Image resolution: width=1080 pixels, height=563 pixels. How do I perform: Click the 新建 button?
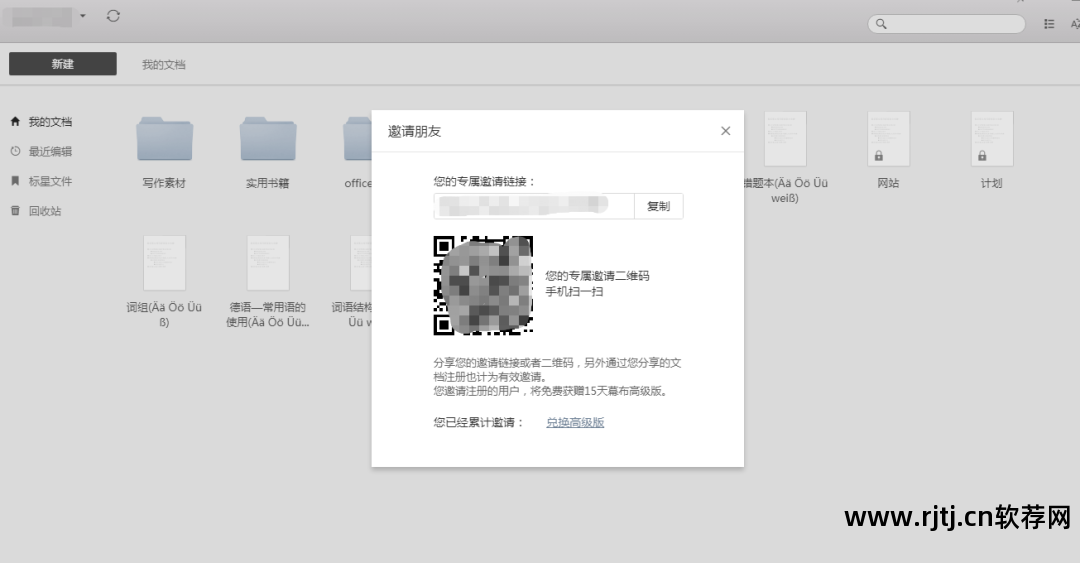coord(63,64)
